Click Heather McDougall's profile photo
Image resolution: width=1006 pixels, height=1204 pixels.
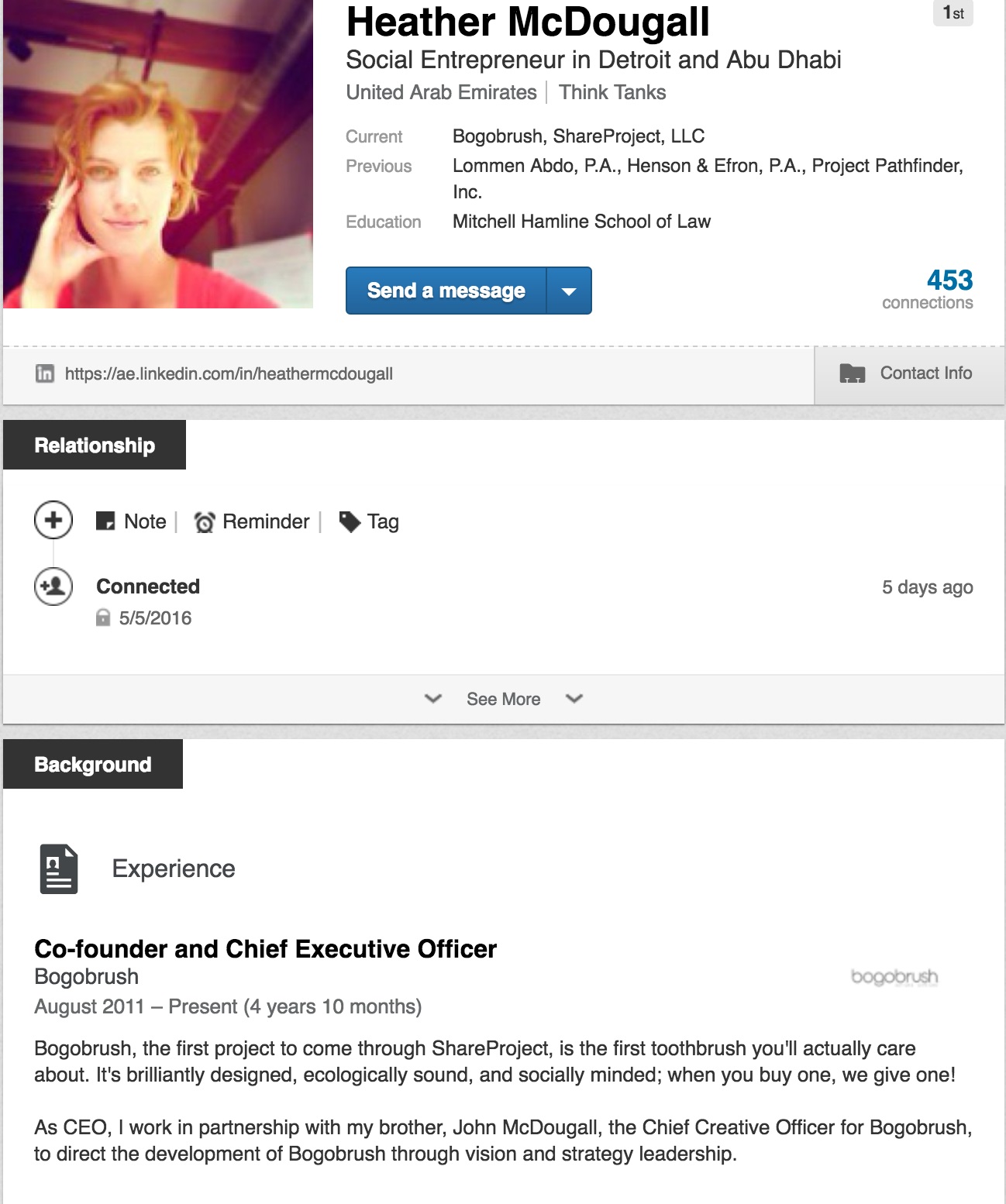tap(158, 153)
